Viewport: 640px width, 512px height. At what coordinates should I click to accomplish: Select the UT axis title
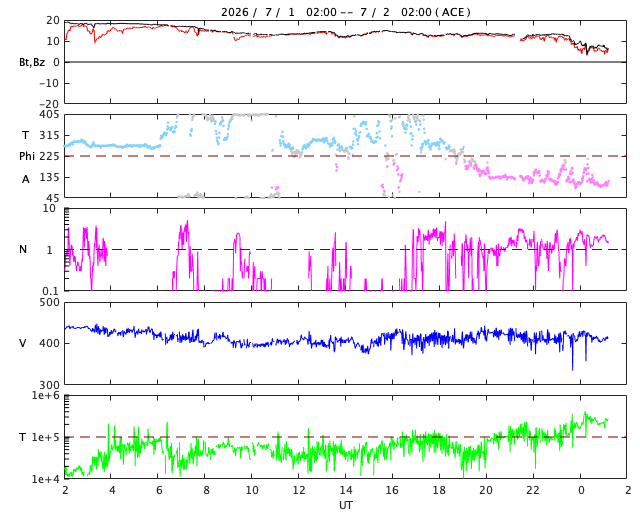coord(346,505)
